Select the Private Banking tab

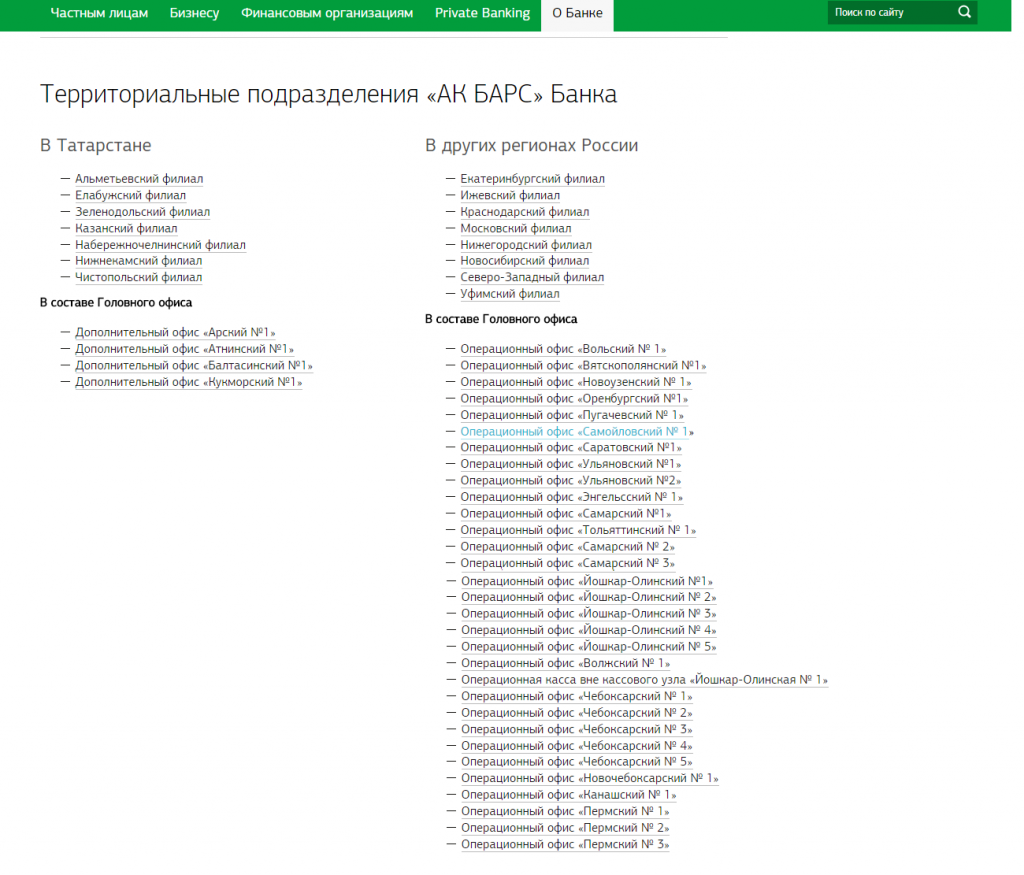click(x=482, y=13)
